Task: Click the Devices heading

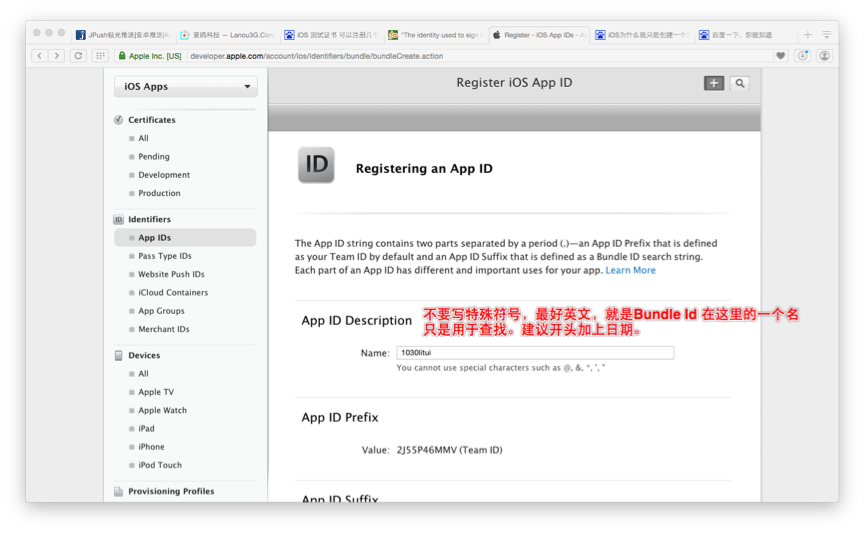Action: tap(144, 355)
